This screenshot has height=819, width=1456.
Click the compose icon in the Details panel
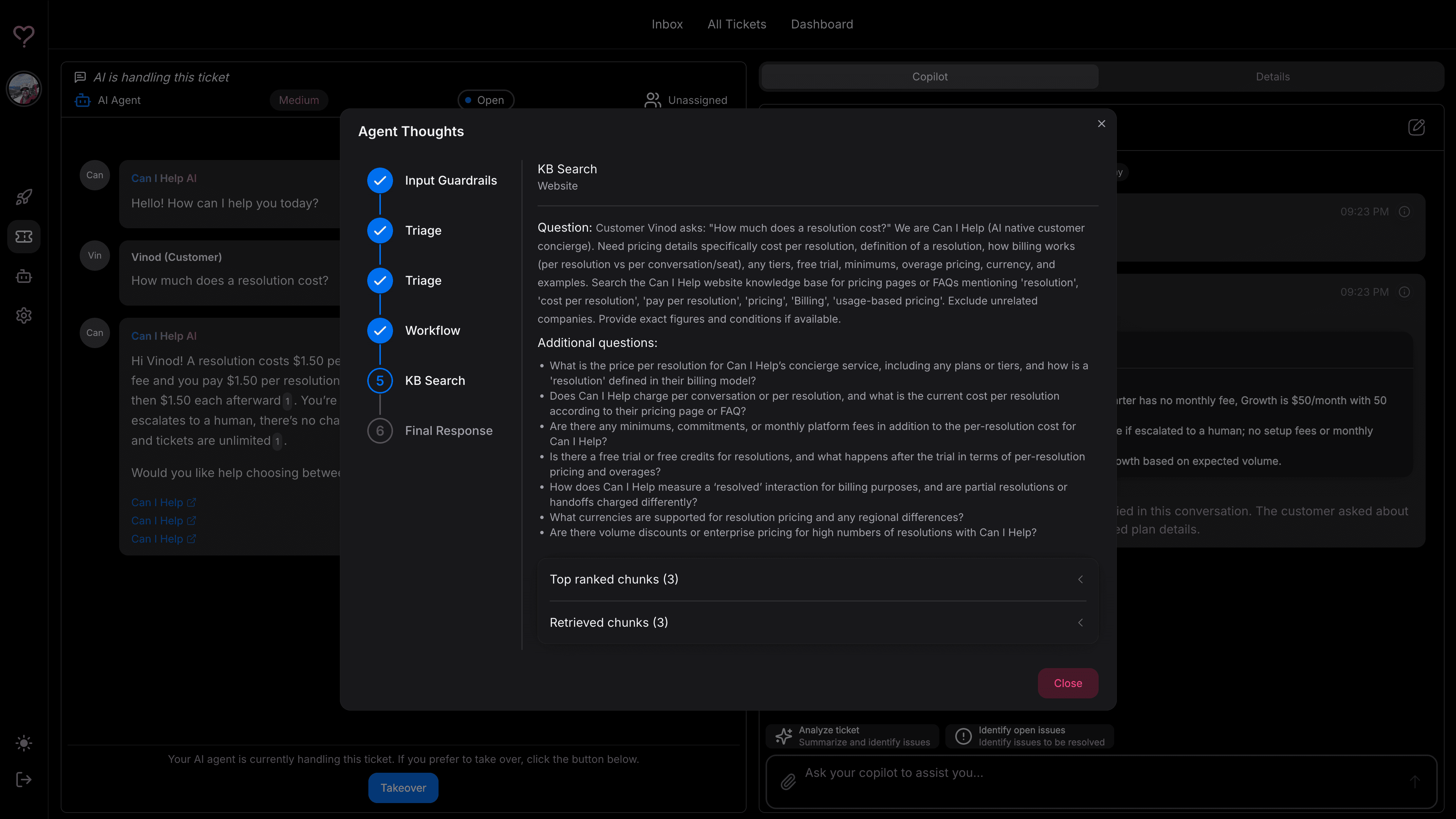pos(1417,127)
